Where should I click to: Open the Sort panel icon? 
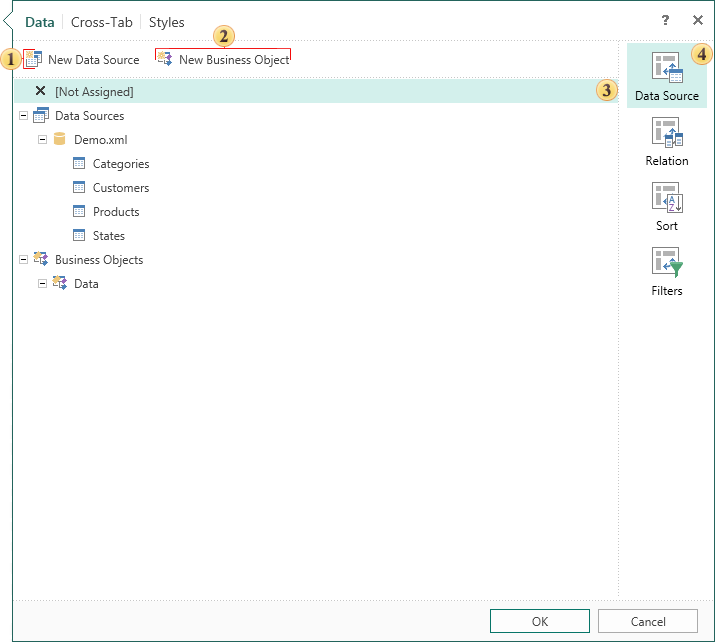pyautogui.click(x=666, y=198)
